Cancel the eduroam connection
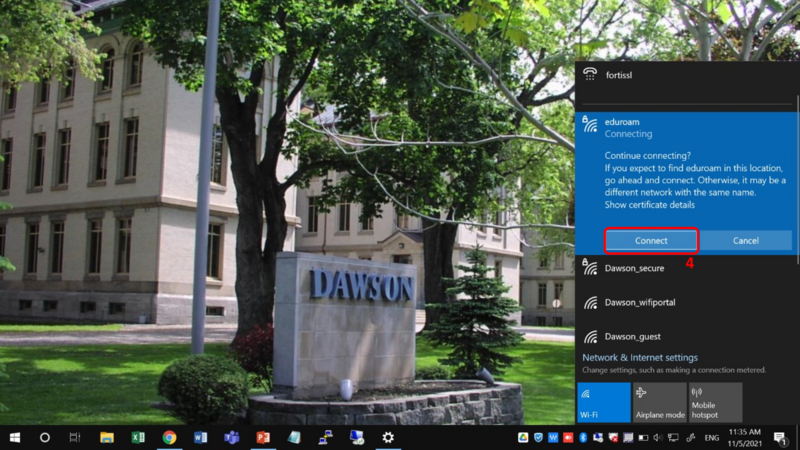The width and height of the screenshot is (800, 450). pyautogui.click(x=745, y=240)
